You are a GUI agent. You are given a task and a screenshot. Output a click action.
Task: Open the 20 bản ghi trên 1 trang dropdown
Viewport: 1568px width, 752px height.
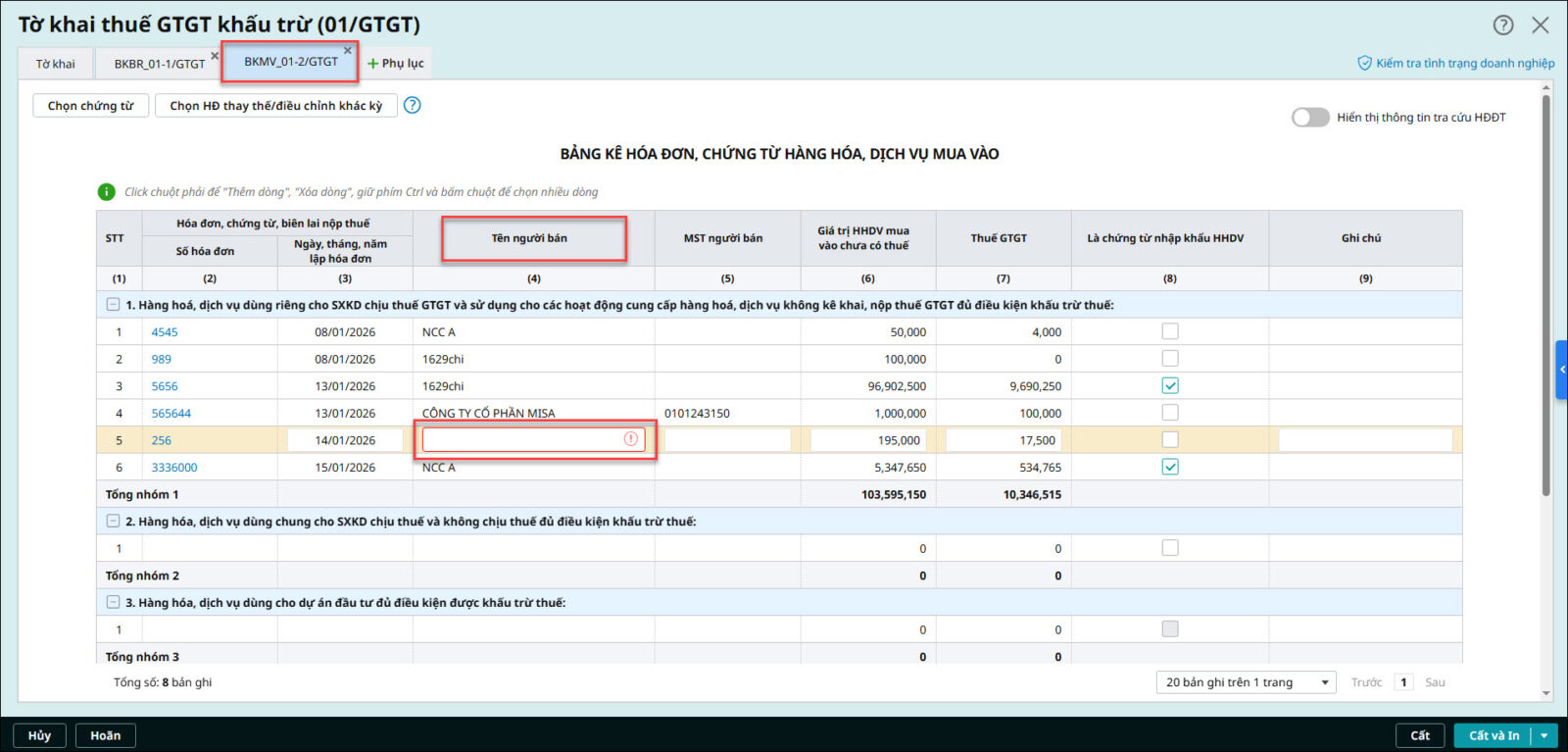point(1247,682)
